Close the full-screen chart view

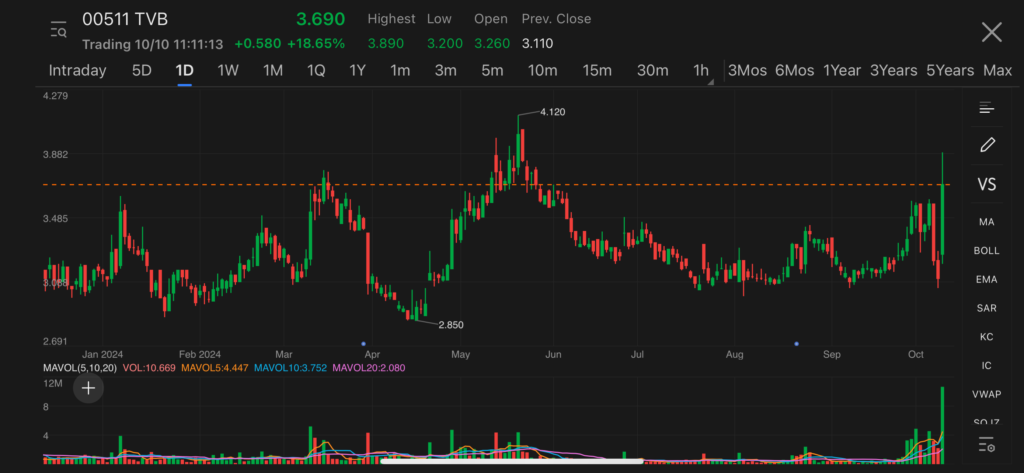coord(991,32)
